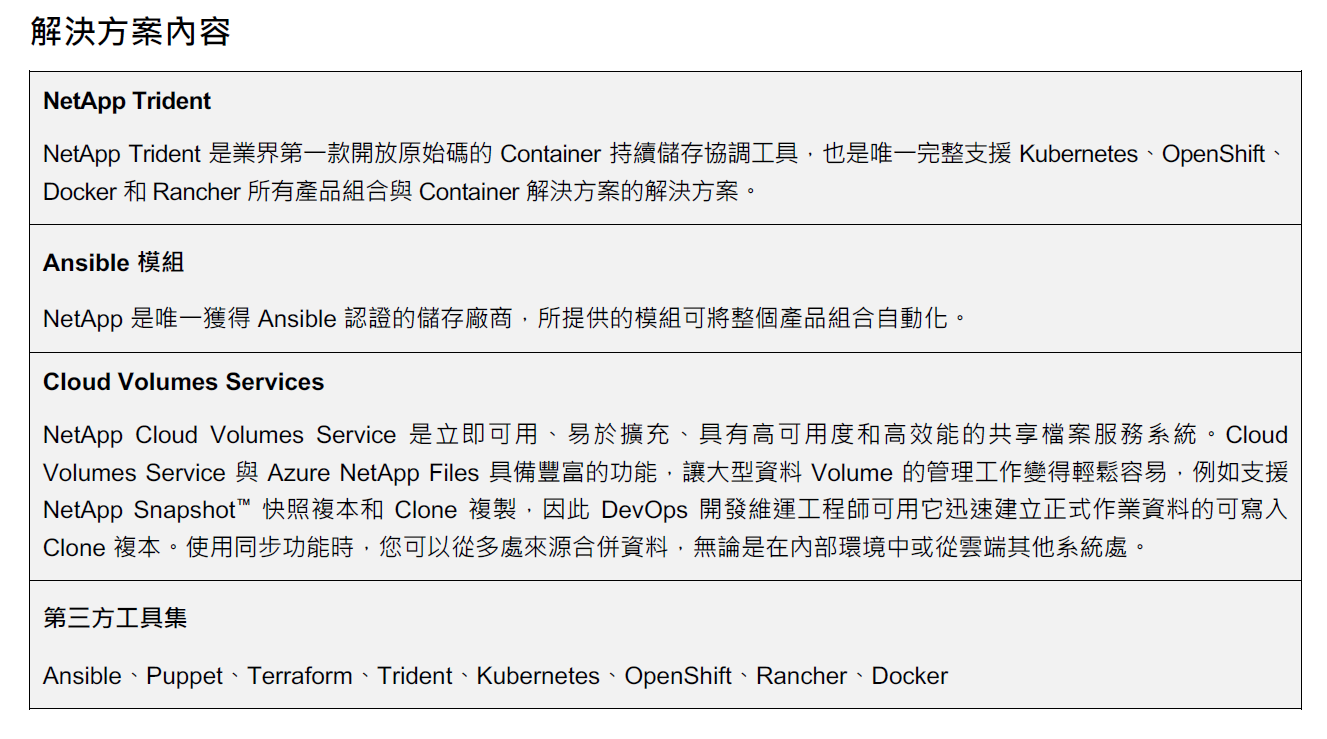Click the NetApp Snapshot™ text

coord(147,510)
